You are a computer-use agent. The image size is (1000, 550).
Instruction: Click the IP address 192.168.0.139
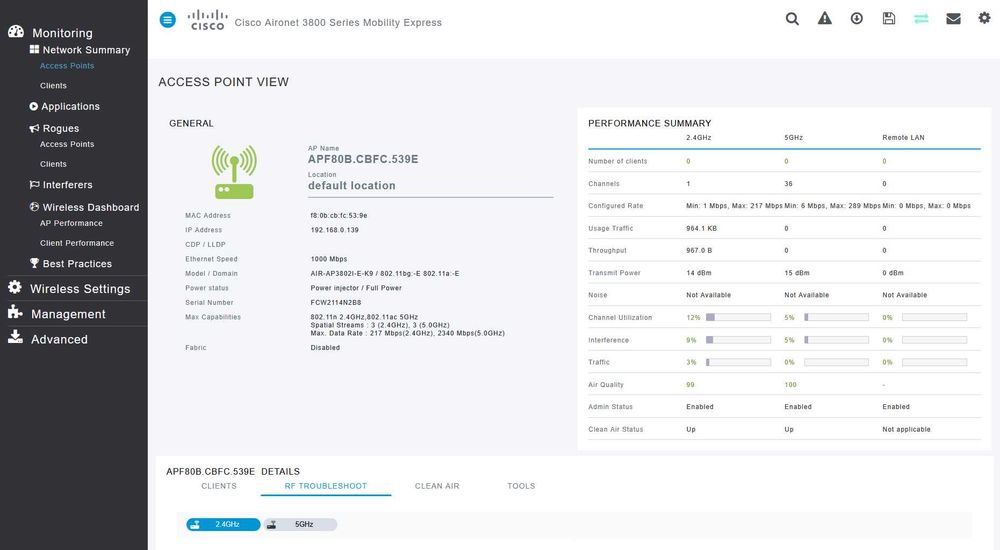(x=334, y=230)
